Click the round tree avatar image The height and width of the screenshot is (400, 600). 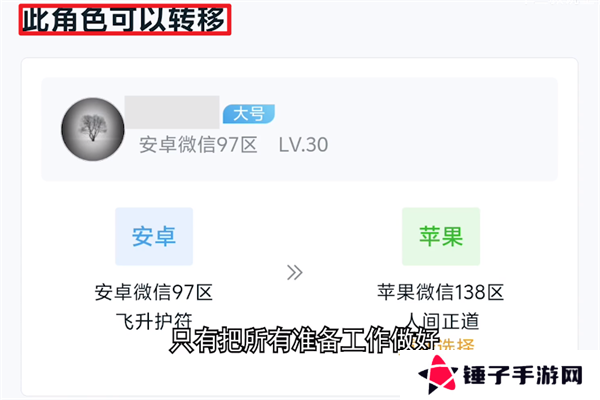tap(93, 129)
